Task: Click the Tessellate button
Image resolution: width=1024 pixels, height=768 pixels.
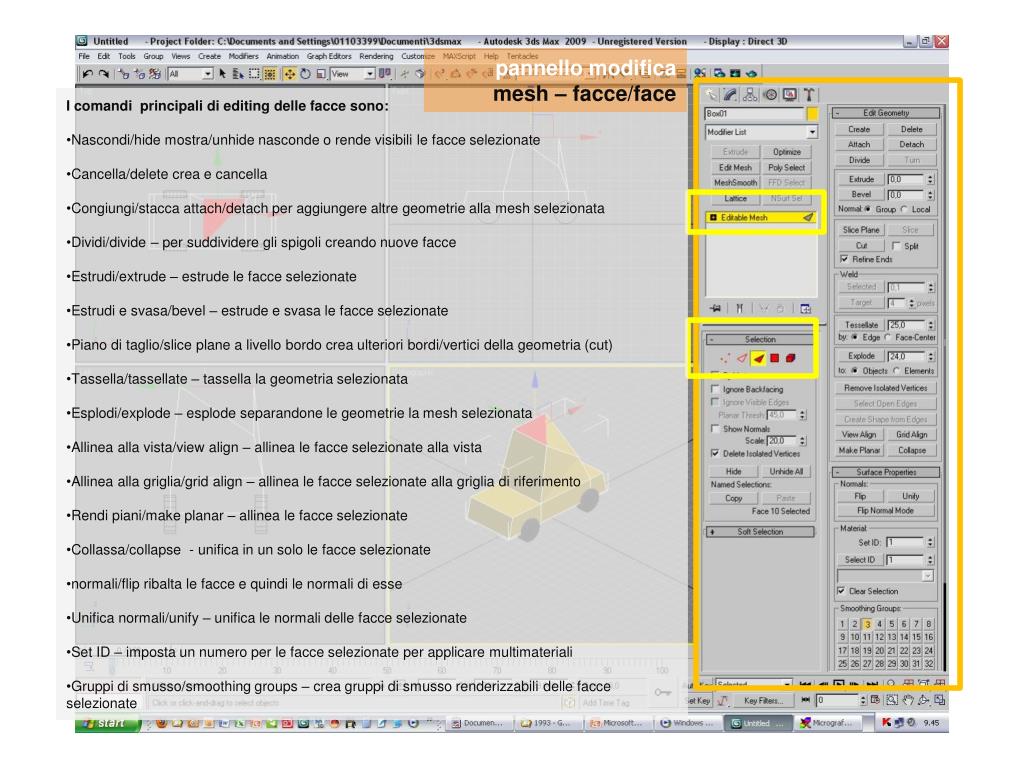Action: click(861, 325)
